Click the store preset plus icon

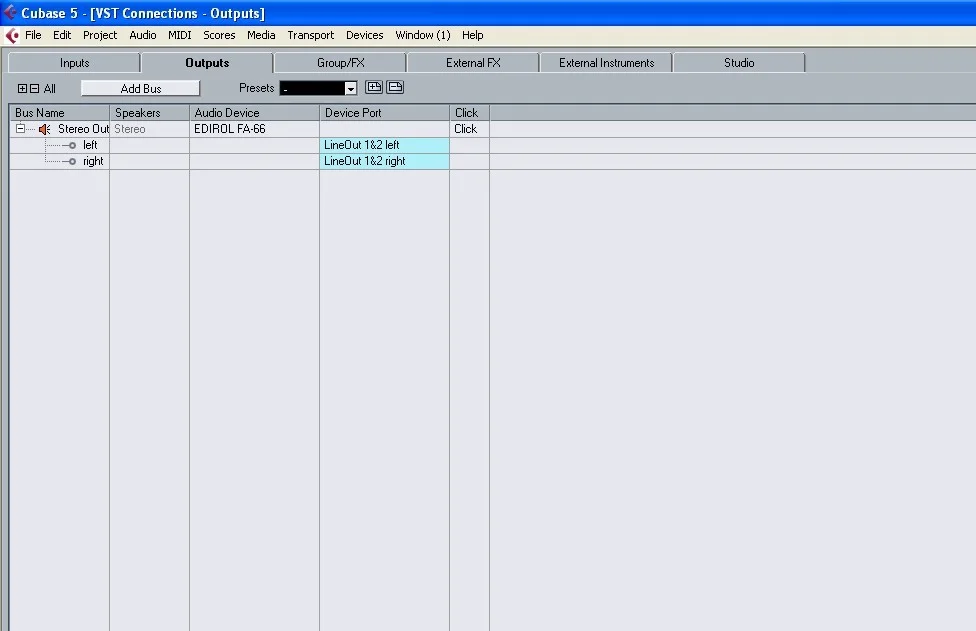point(373,87)
